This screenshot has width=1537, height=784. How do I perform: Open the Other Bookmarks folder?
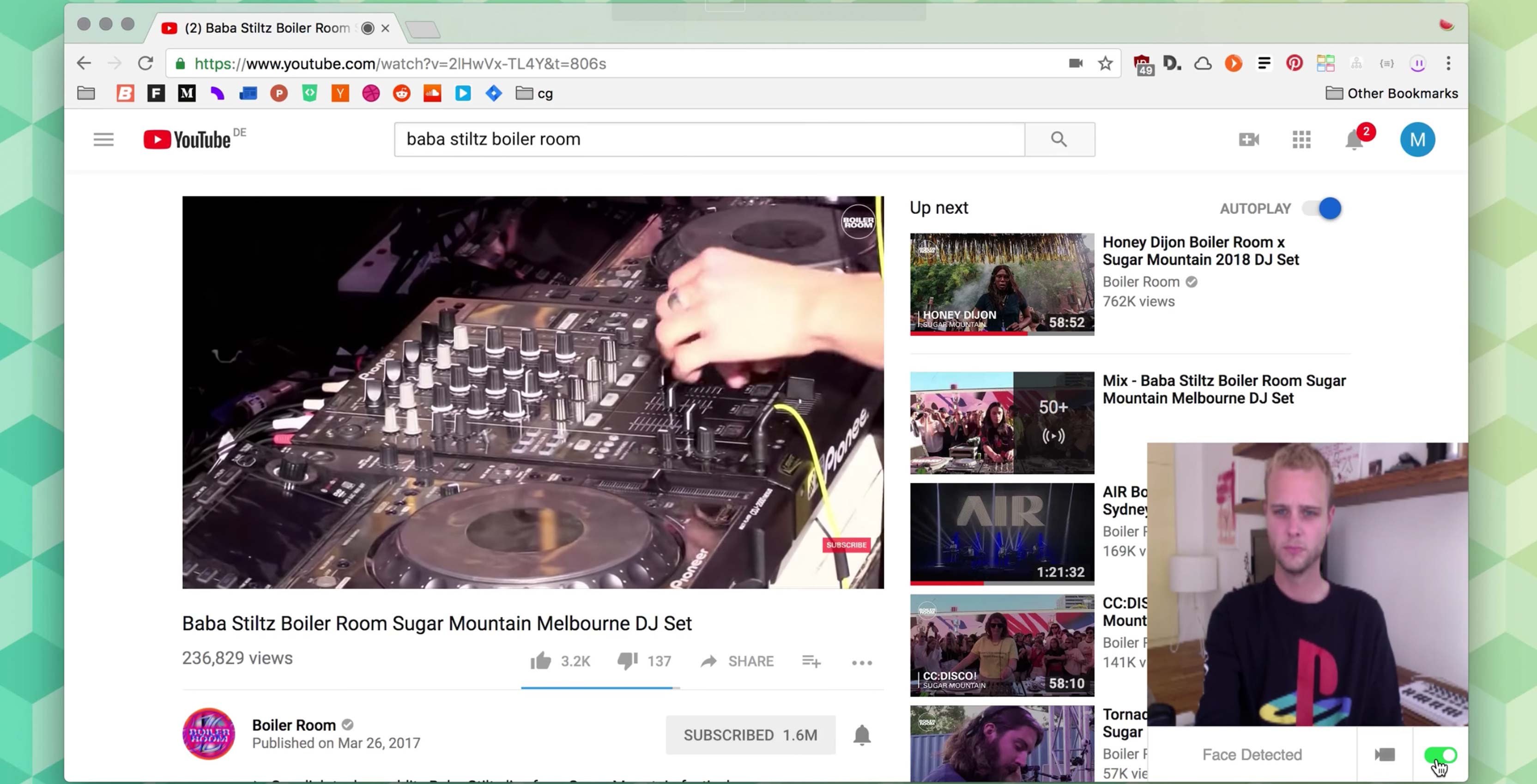coord(1392,93)
